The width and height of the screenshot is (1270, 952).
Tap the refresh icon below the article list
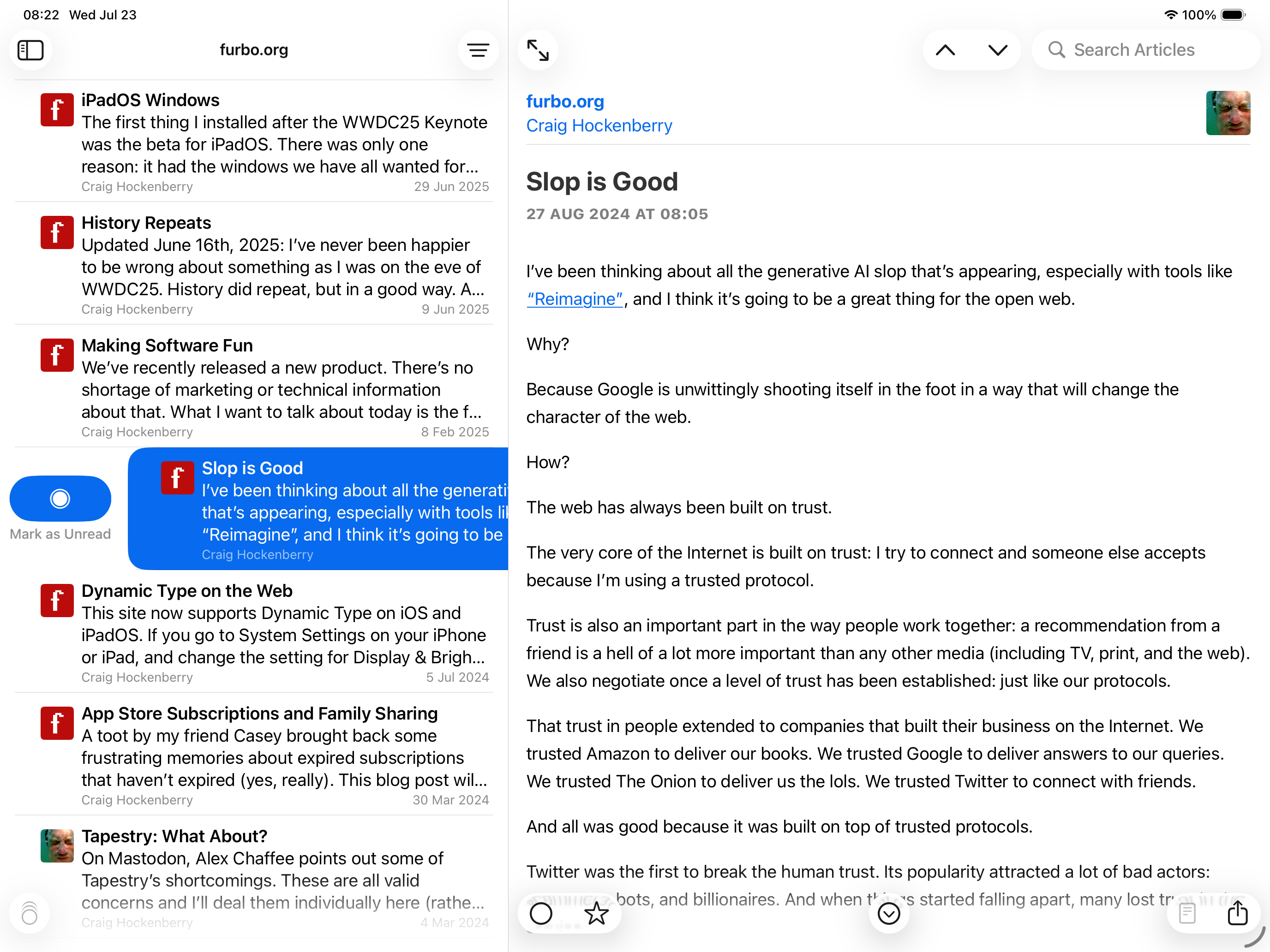(x=29, y=912)
